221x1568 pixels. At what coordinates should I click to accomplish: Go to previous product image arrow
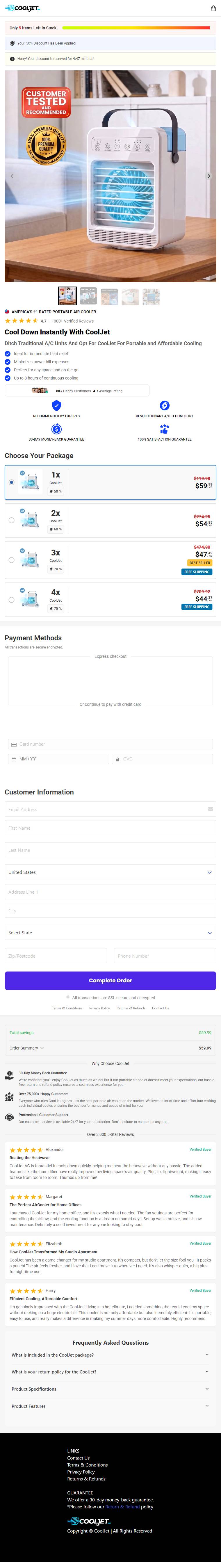12,176
